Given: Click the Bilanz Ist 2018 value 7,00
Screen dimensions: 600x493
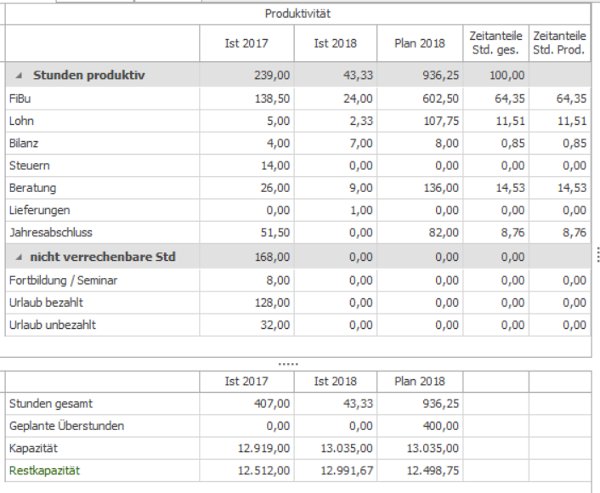Looking at the screenshot, I should click(361, 143).
